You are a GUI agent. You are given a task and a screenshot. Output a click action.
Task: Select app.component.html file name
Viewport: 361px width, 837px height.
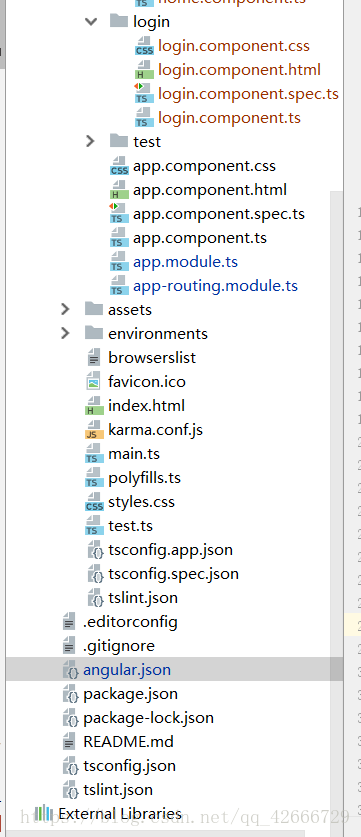coord(210,189)
